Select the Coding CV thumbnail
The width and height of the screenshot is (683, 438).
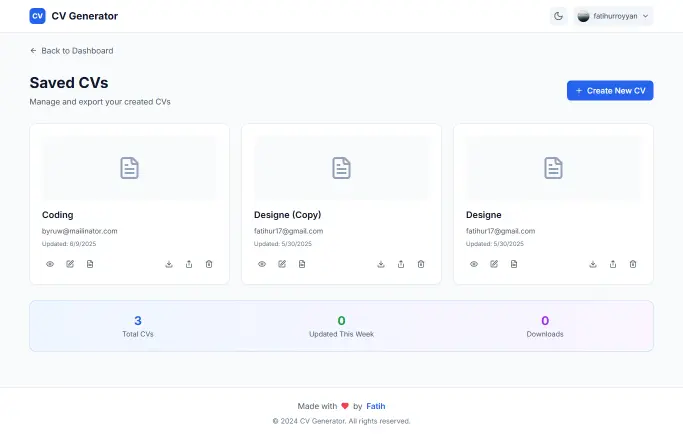coord(129,168)
